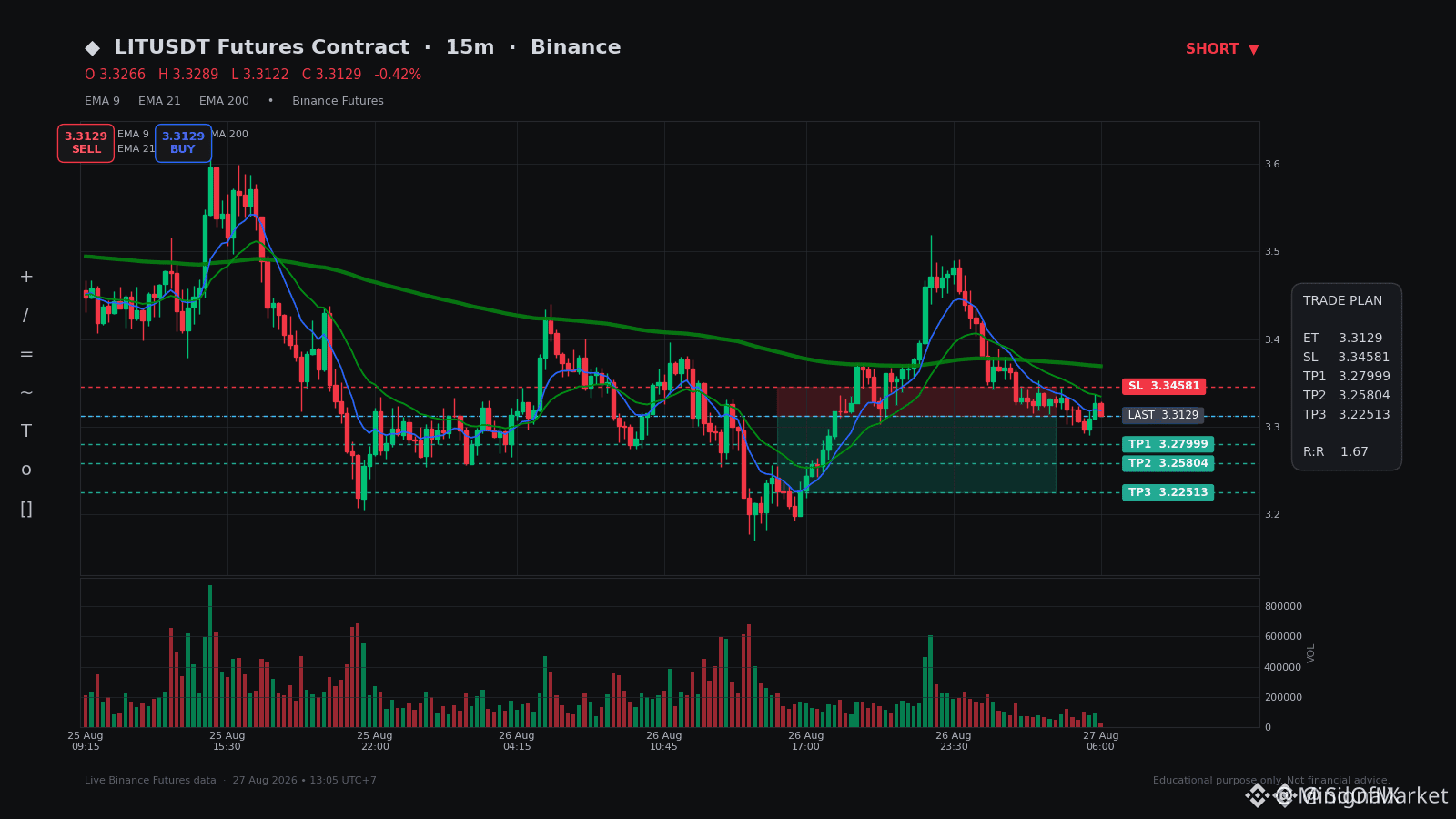The image size is (1456, 819).
Task: Click the close price C 3.3129
Action: 331,75
